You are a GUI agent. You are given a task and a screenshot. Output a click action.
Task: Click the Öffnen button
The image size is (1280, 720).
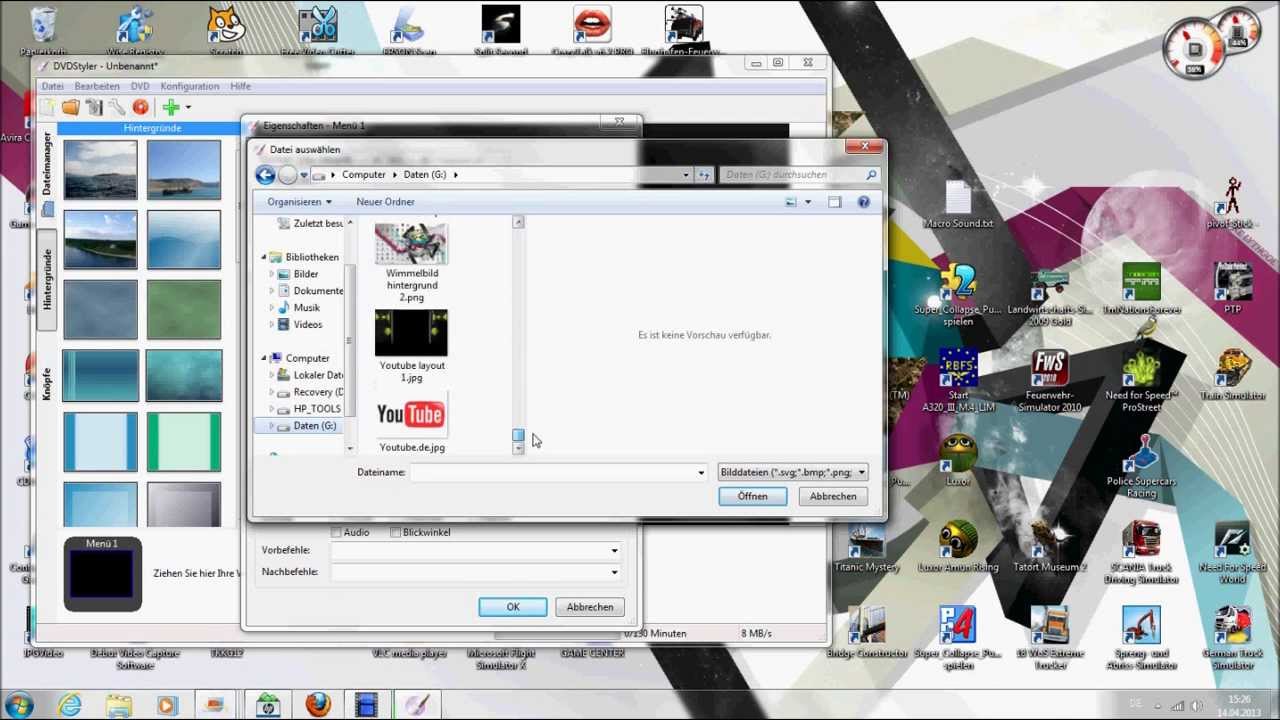[x=753, y=497]
